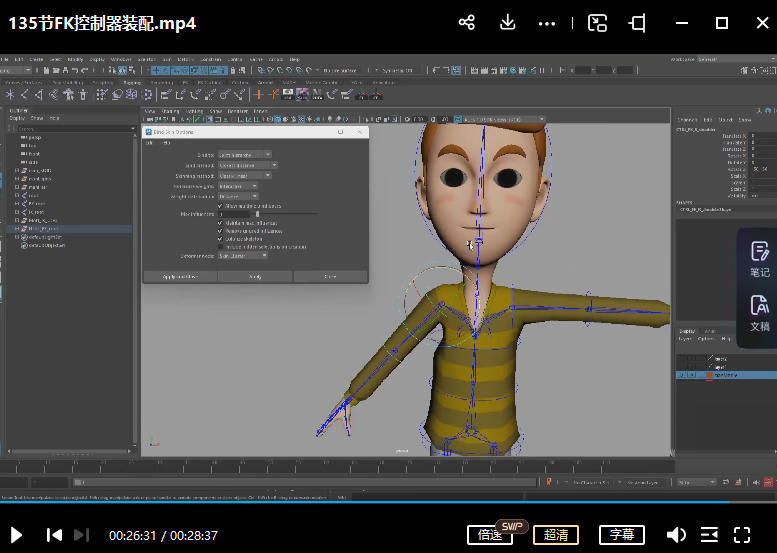Image resolution: width=777 pixels, height=553 pixels.
Task: Download the video using the download icon
Action: pos(507,23)
